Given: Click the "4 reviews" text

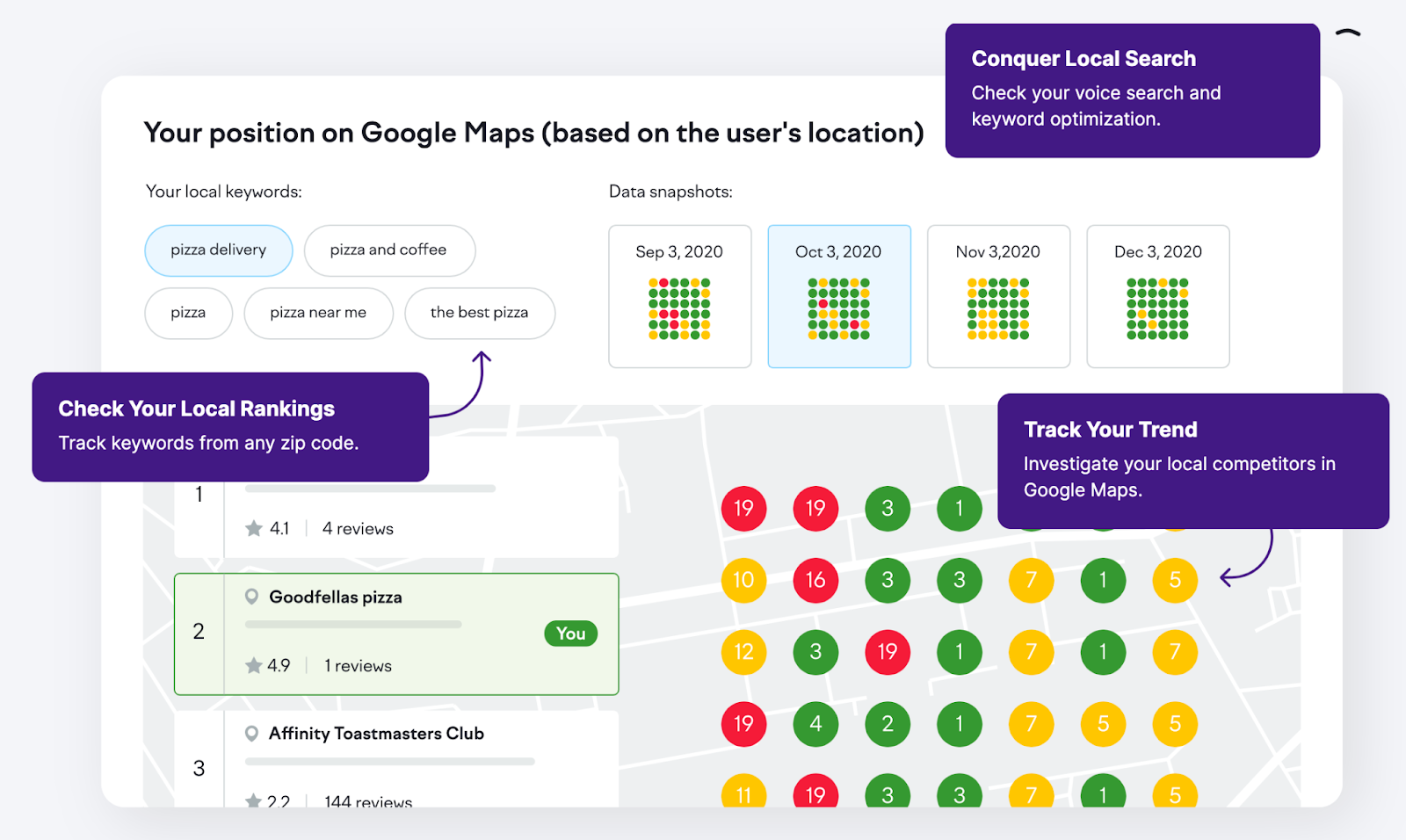Looking at the screenshot, I should pos(358,528).
